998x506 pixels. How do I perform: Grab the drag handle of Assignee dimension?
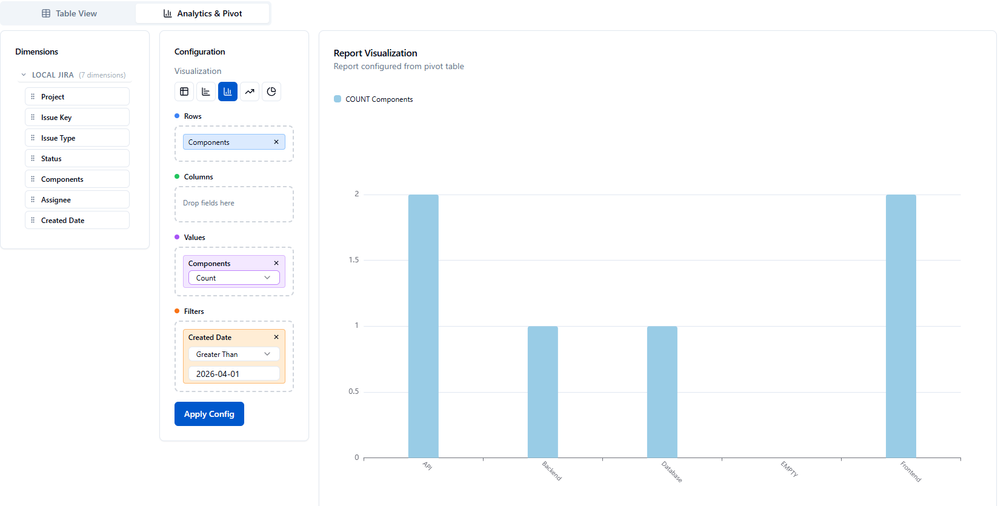(33, 200)
